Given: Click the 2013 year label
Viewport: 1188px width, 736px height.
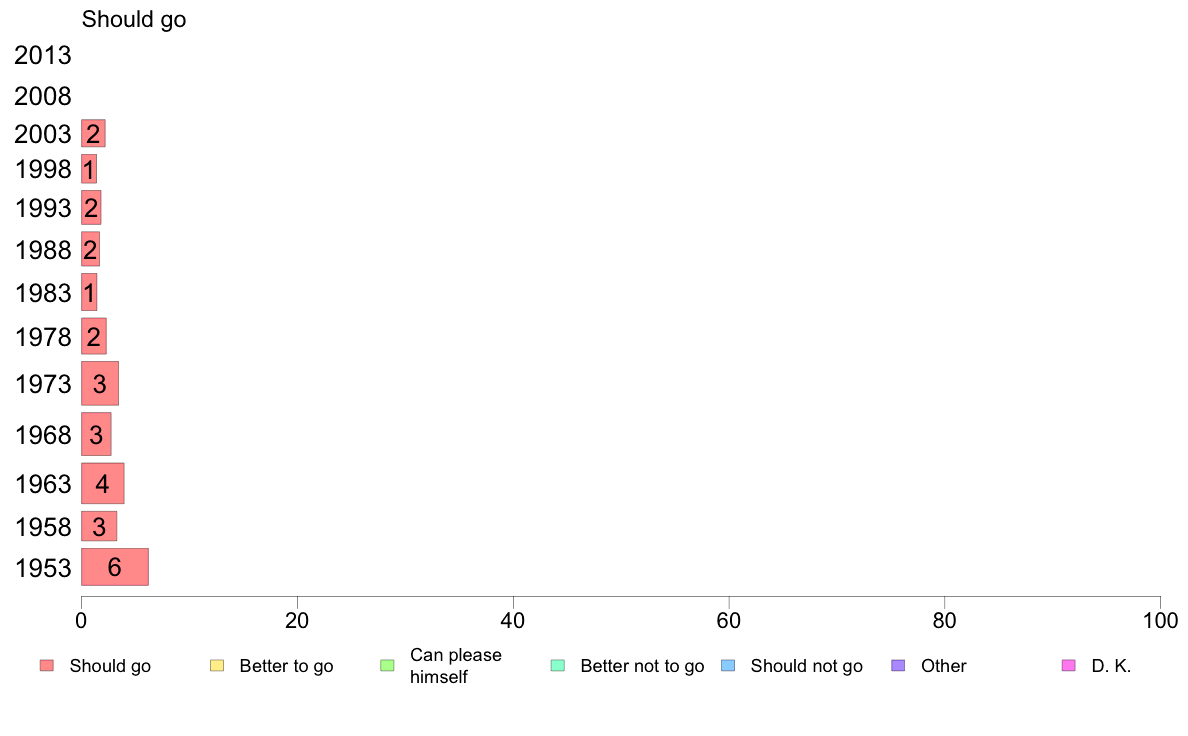Looking at the screenshot, I should point(43,55).
